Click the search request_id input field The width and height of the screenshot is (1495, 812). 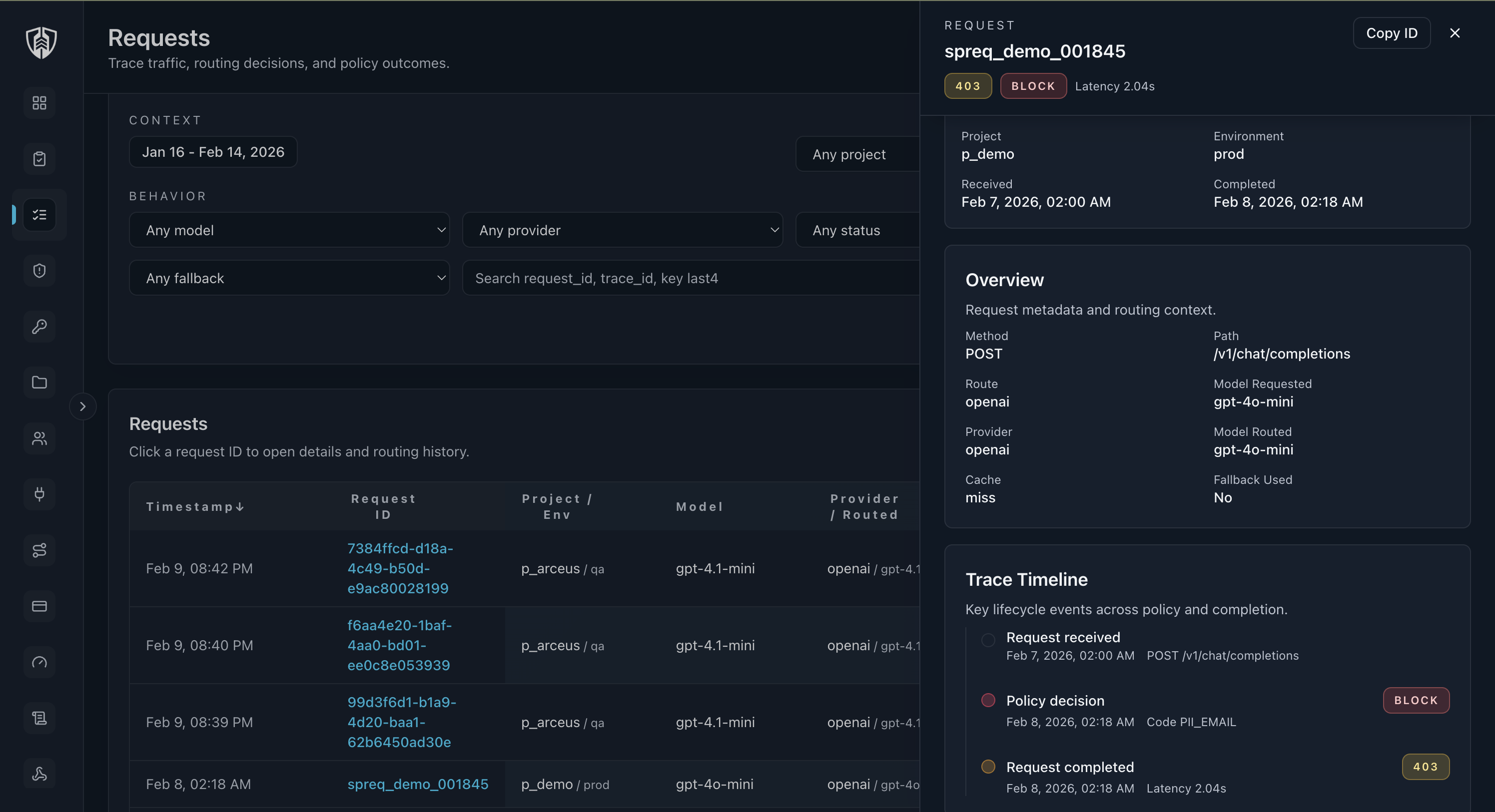tap(690, 278)
